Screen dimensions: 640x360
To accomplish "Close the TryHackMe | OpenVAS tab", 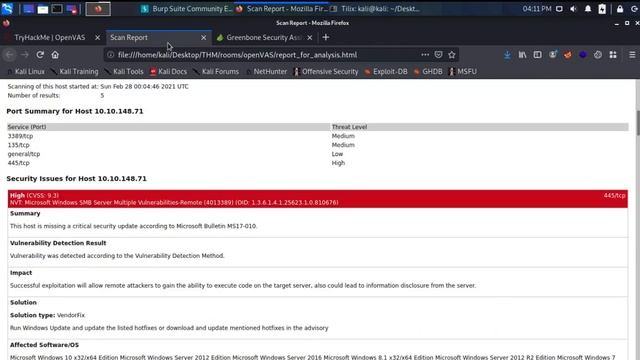I will pyautogui.click(x=97, y=38).
